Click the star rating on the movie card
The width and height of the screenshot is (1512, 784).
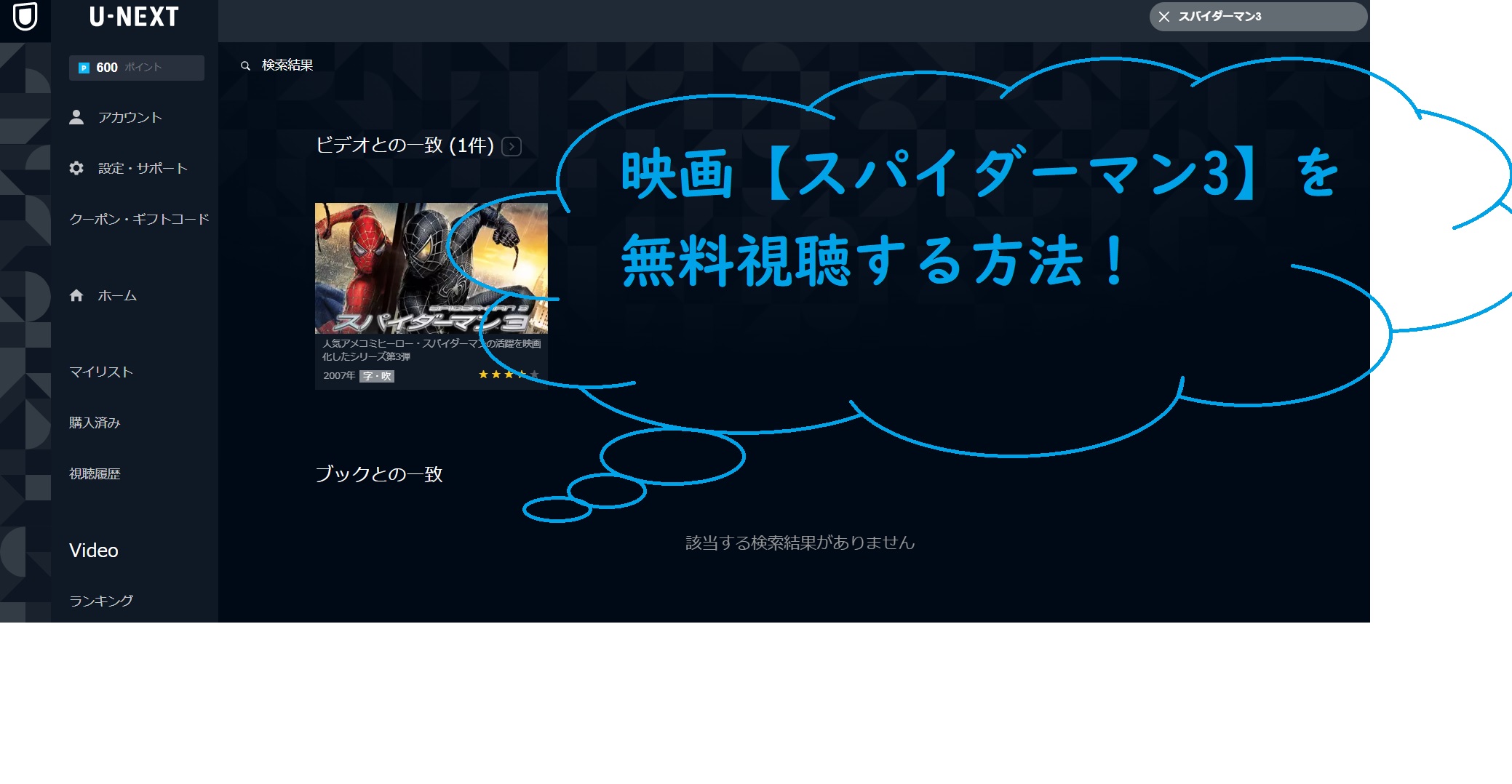tap(508, 375)
